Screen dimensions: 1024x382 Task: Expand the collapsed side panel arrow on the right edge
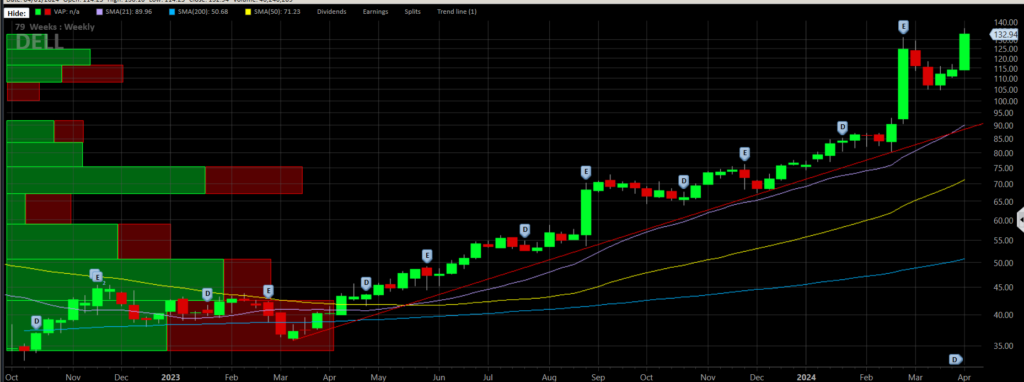(x=1020, y=221)
